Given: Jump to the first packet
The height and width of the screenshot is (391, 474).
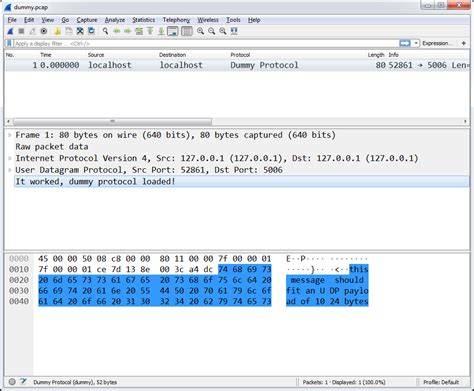Looking at the screenshot, I should (x=150, y=31).
